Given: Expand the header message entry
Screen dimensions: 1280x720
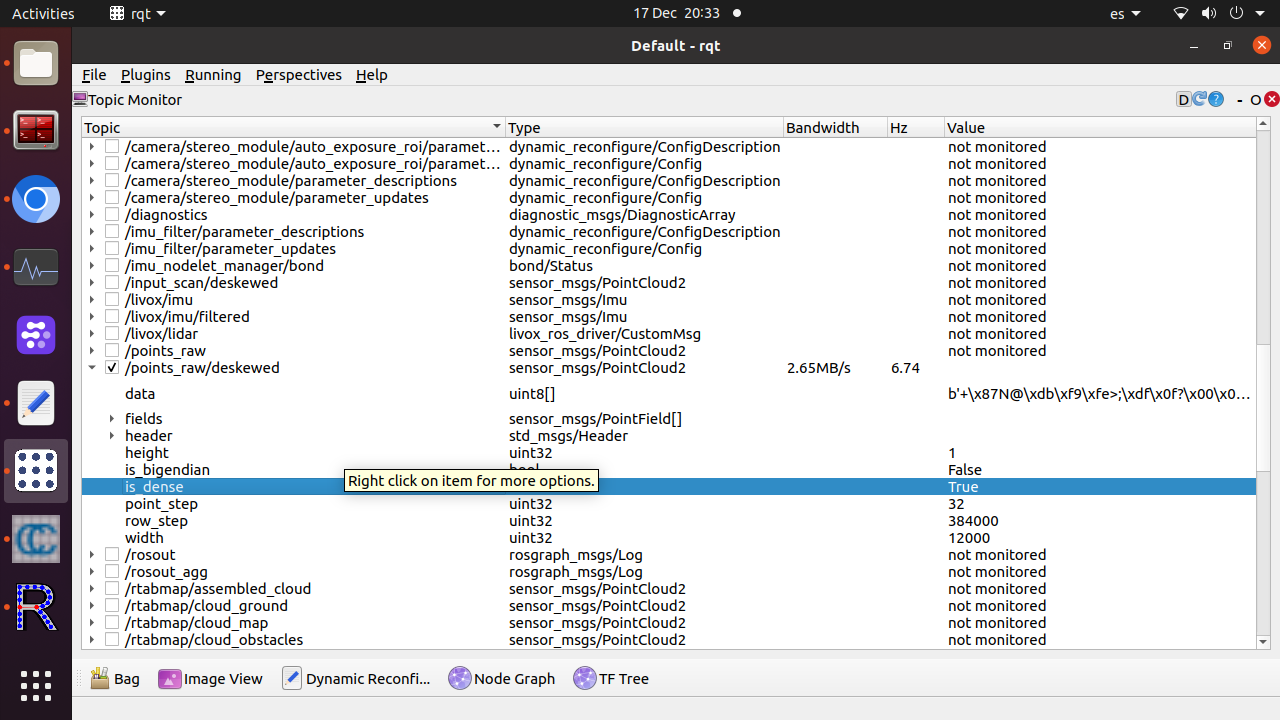Looking at the screenshot, I should [112, 436].
